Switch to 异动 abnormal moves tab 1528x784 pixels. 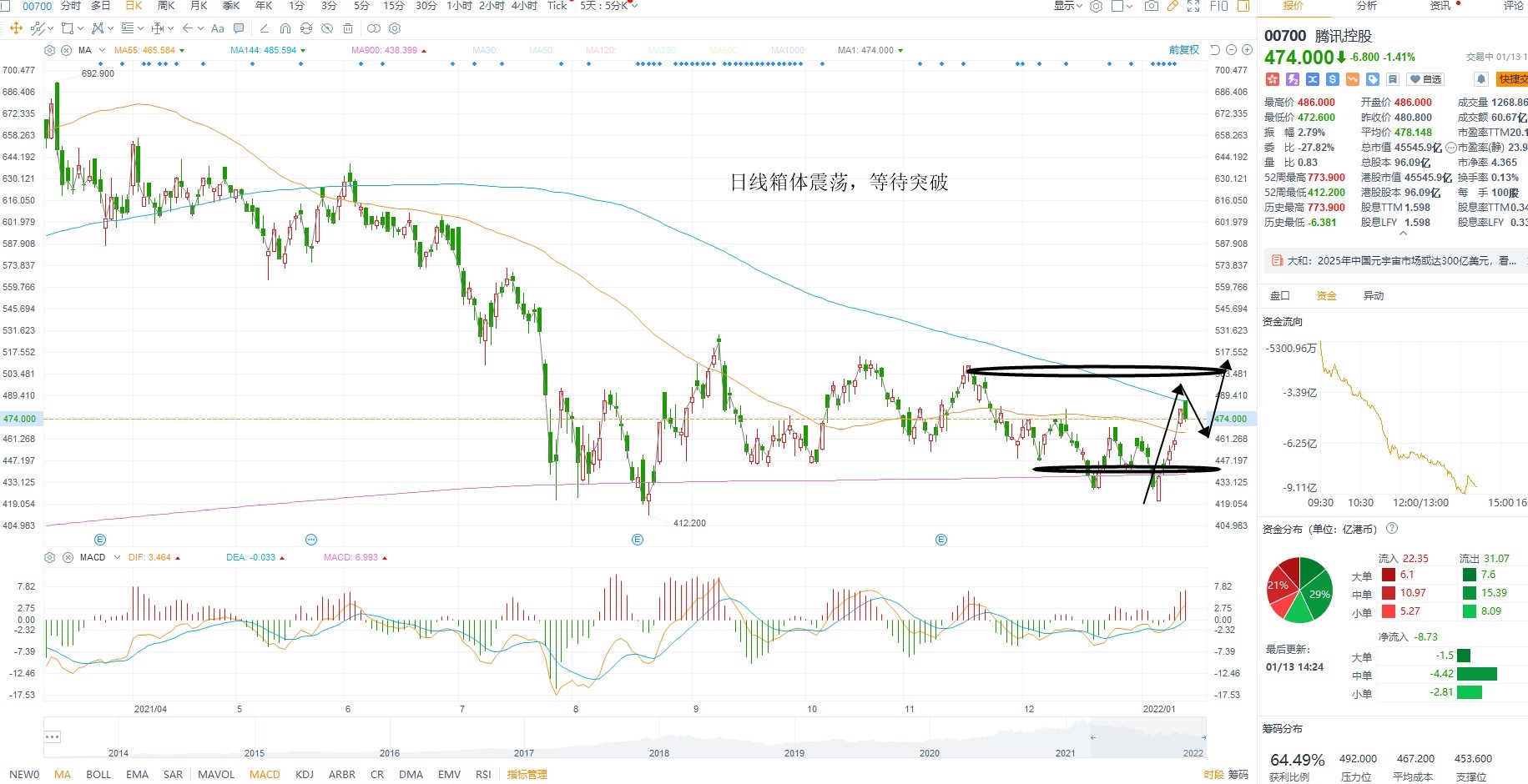(x=1373, y=295)
